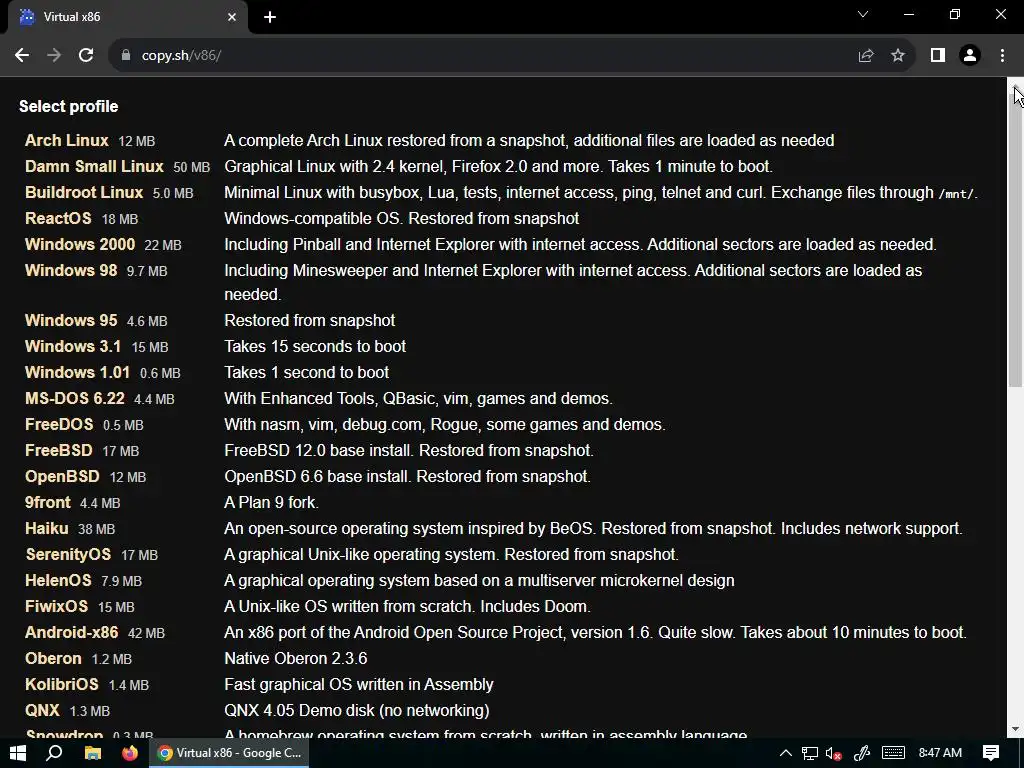Image resolution: width=1024 pixels, height=768 pixels.
Task: Run the Oberon profile
Action: [x=53, y=658]
